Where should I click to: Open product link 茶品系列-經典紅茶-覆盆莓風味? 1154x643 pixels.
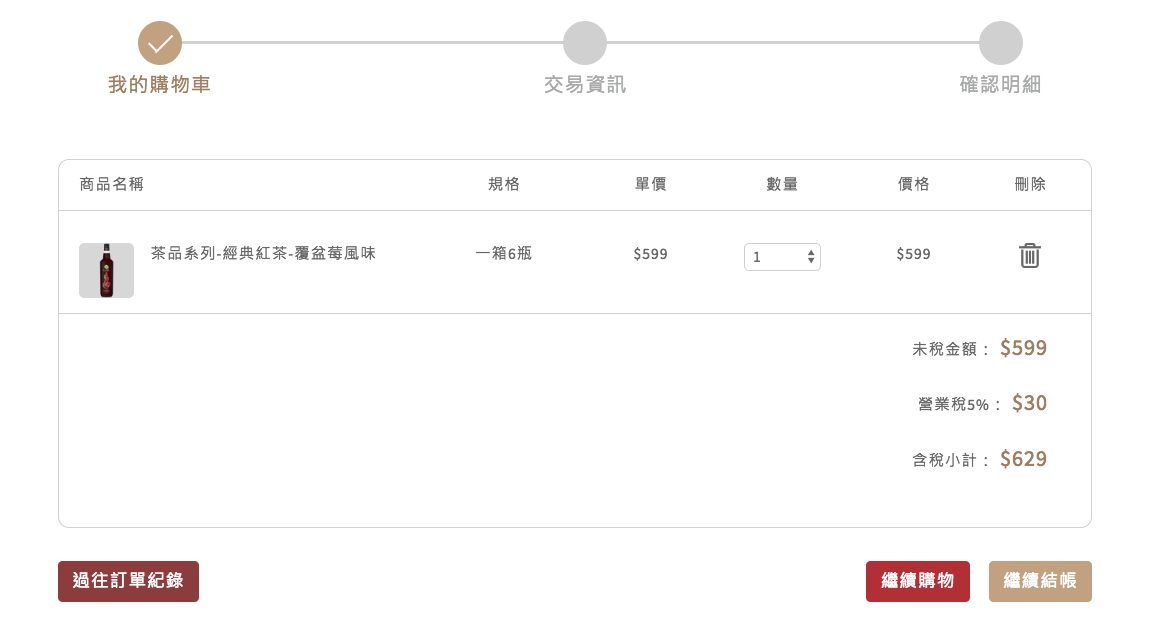(x=263, y=253)
